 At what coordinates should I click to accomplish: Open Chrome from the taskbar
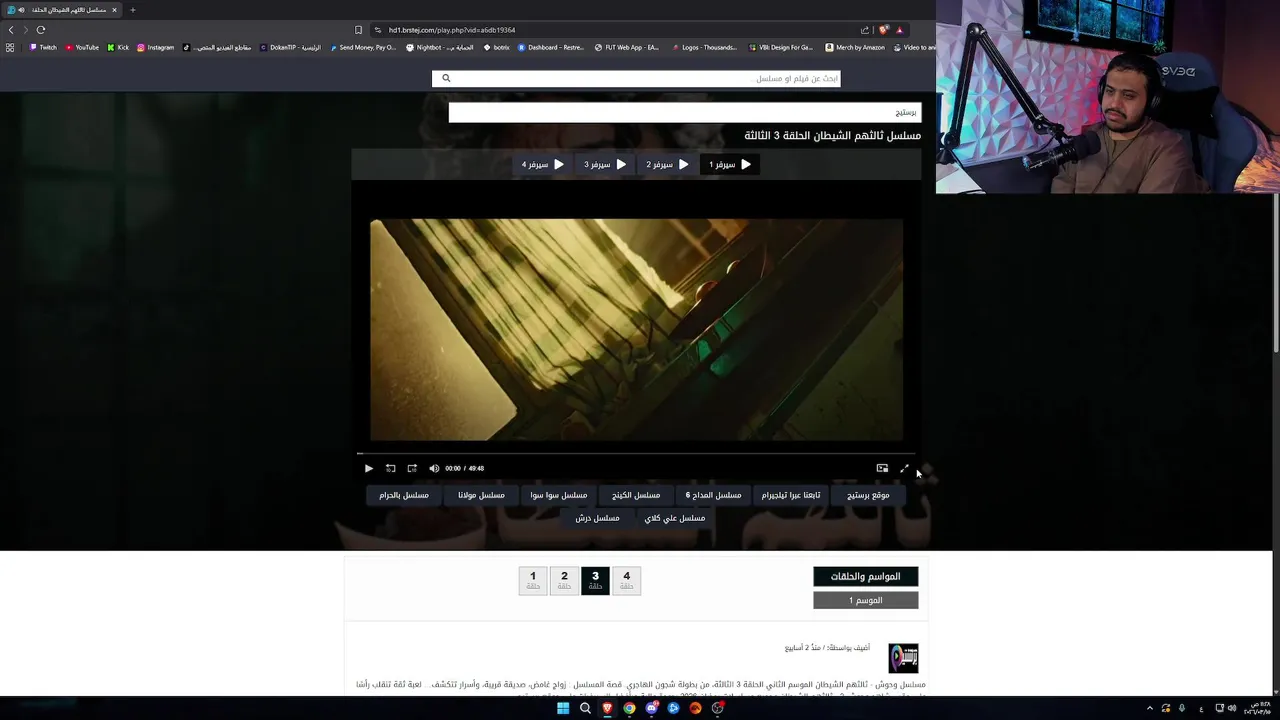pyautogui.click(x=629, y=708)
